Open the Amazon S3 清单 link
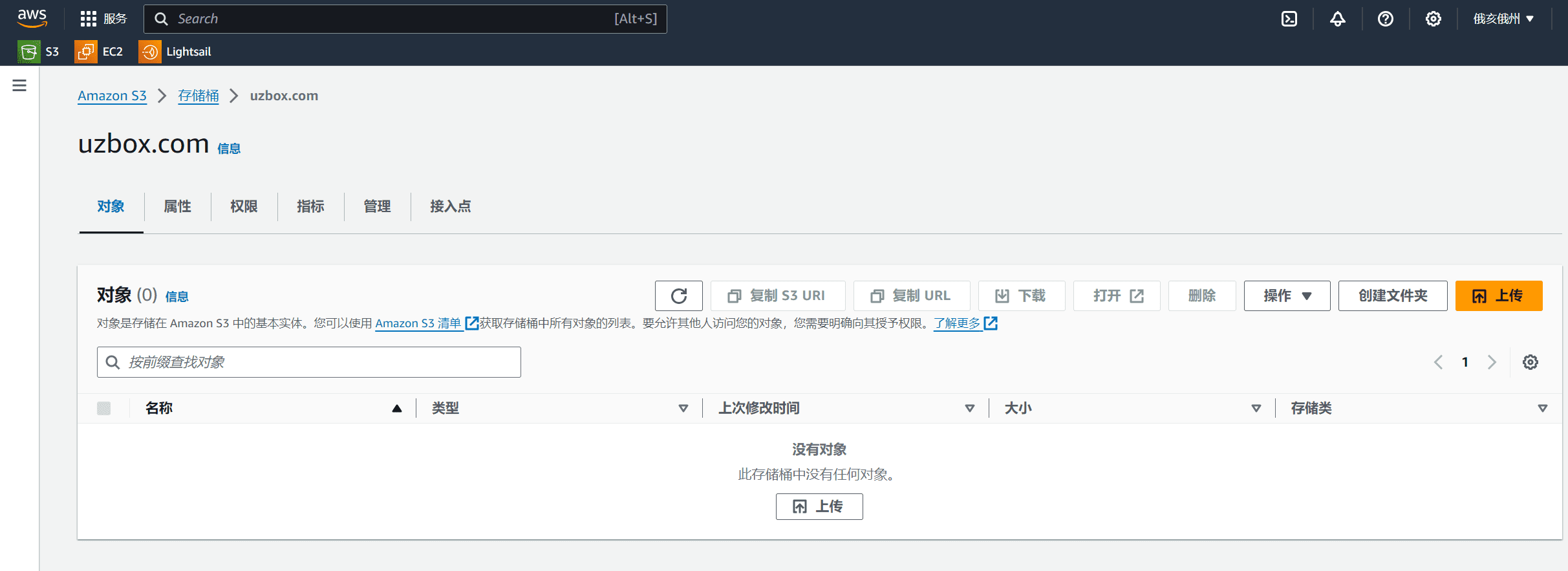The width and height of the screenshot is (1568, 571). pos(418,323)
